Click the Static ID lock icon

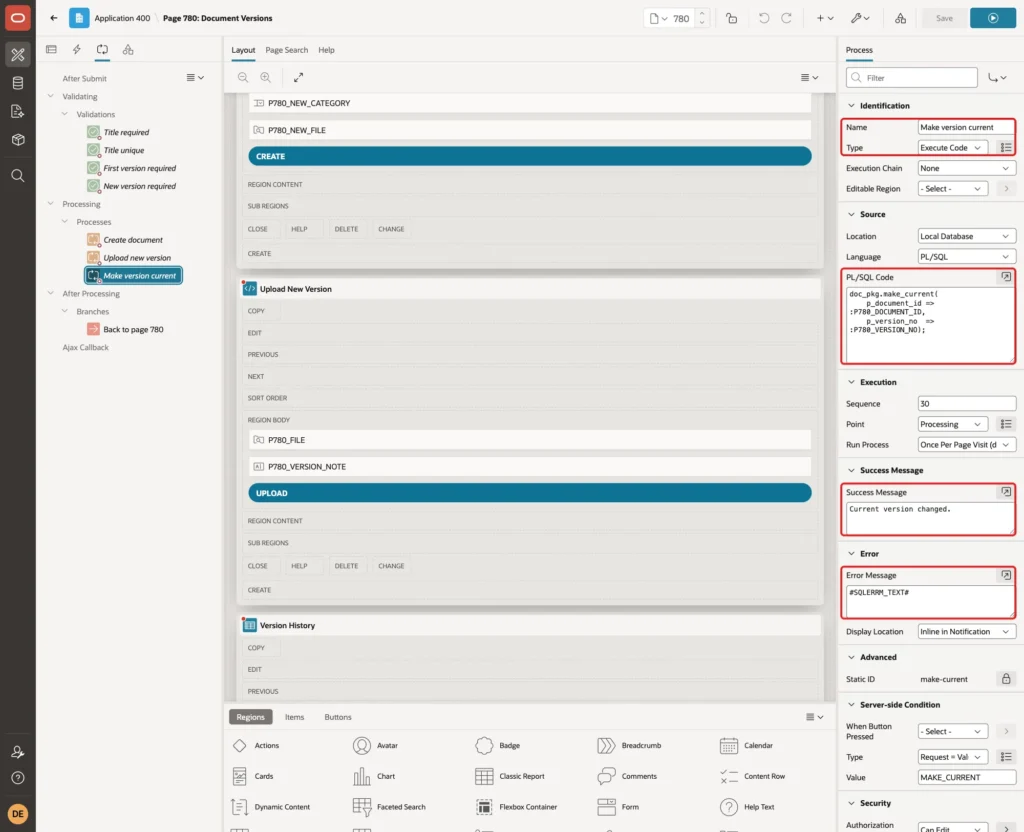coord(1006,679)
